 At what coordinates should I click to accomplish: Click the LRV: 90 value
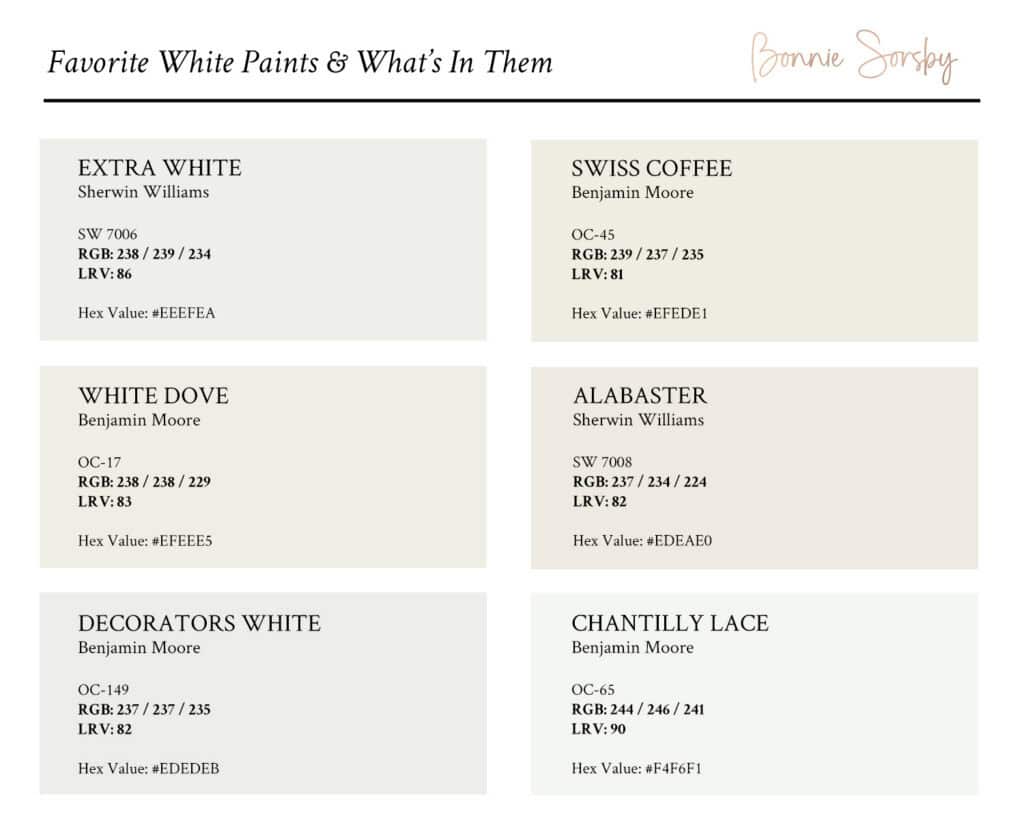click(x=598, y=729)
